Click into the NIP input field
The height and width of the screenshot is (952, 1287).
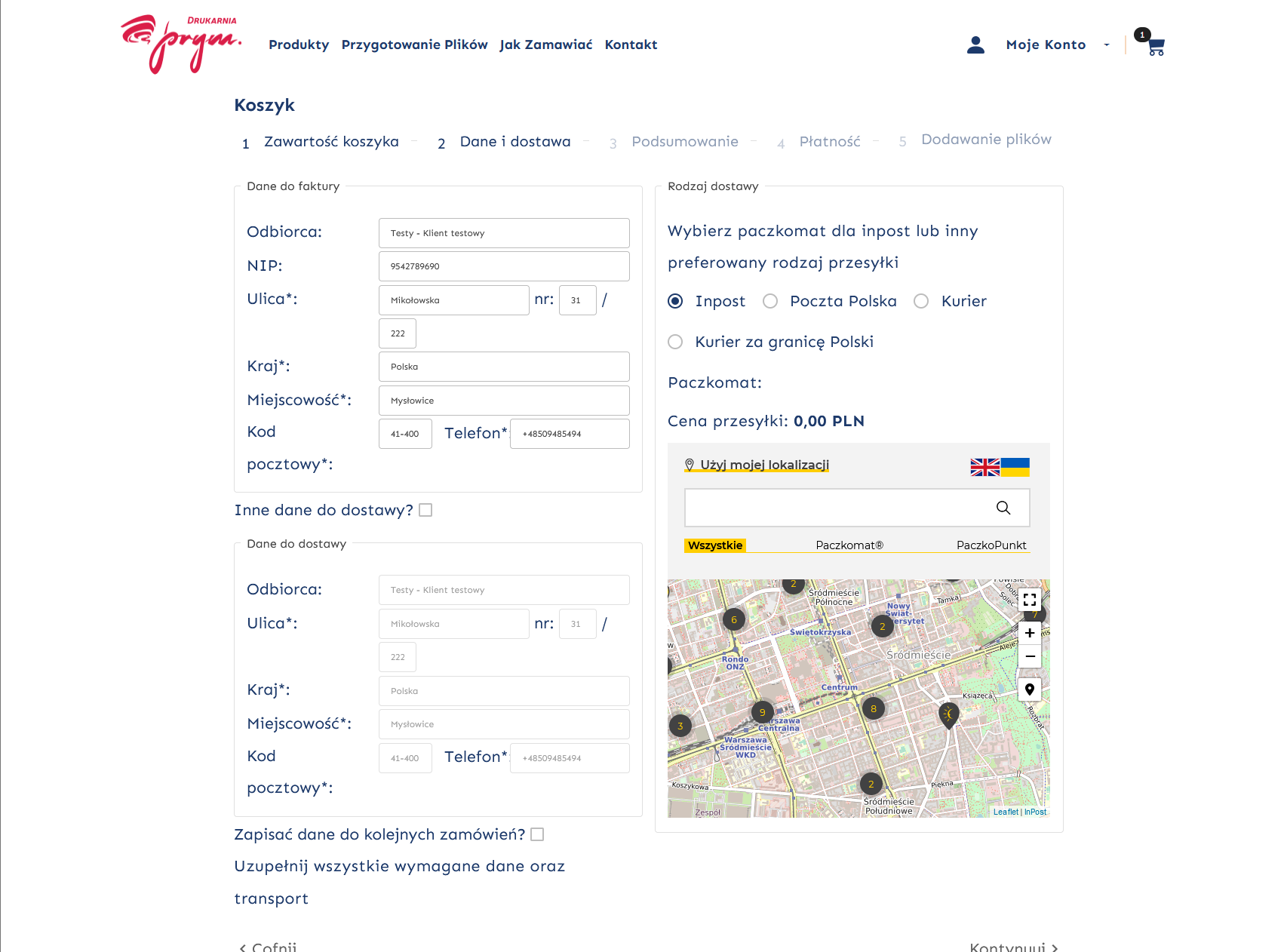point(504,266)
